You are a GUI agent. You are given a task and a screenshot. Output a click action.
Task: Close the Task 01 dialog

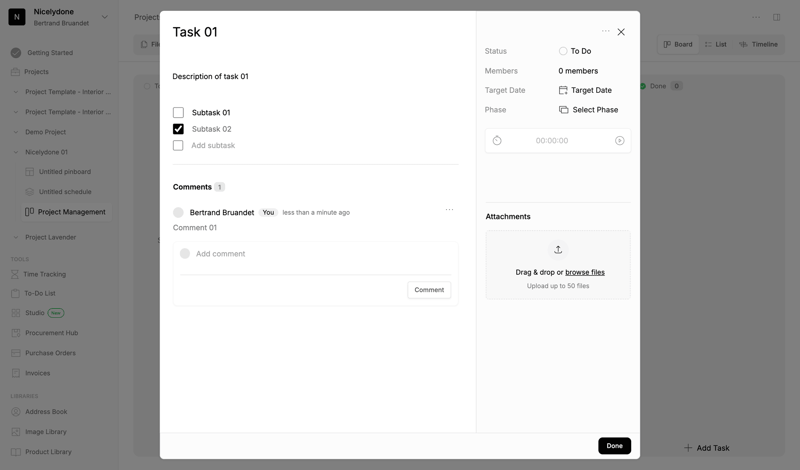coord(621,32)
